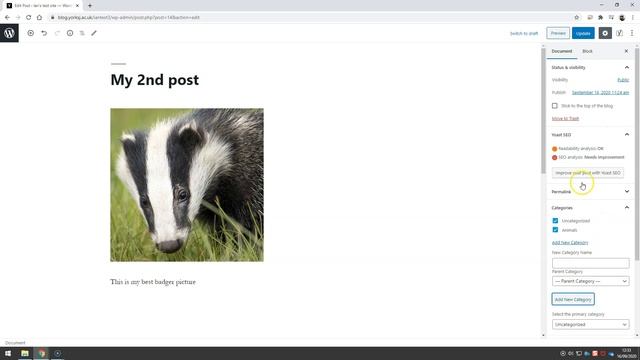This screenshot has width=640, height=360.
Task: Click the Preview button
Action: coord(558,33)
